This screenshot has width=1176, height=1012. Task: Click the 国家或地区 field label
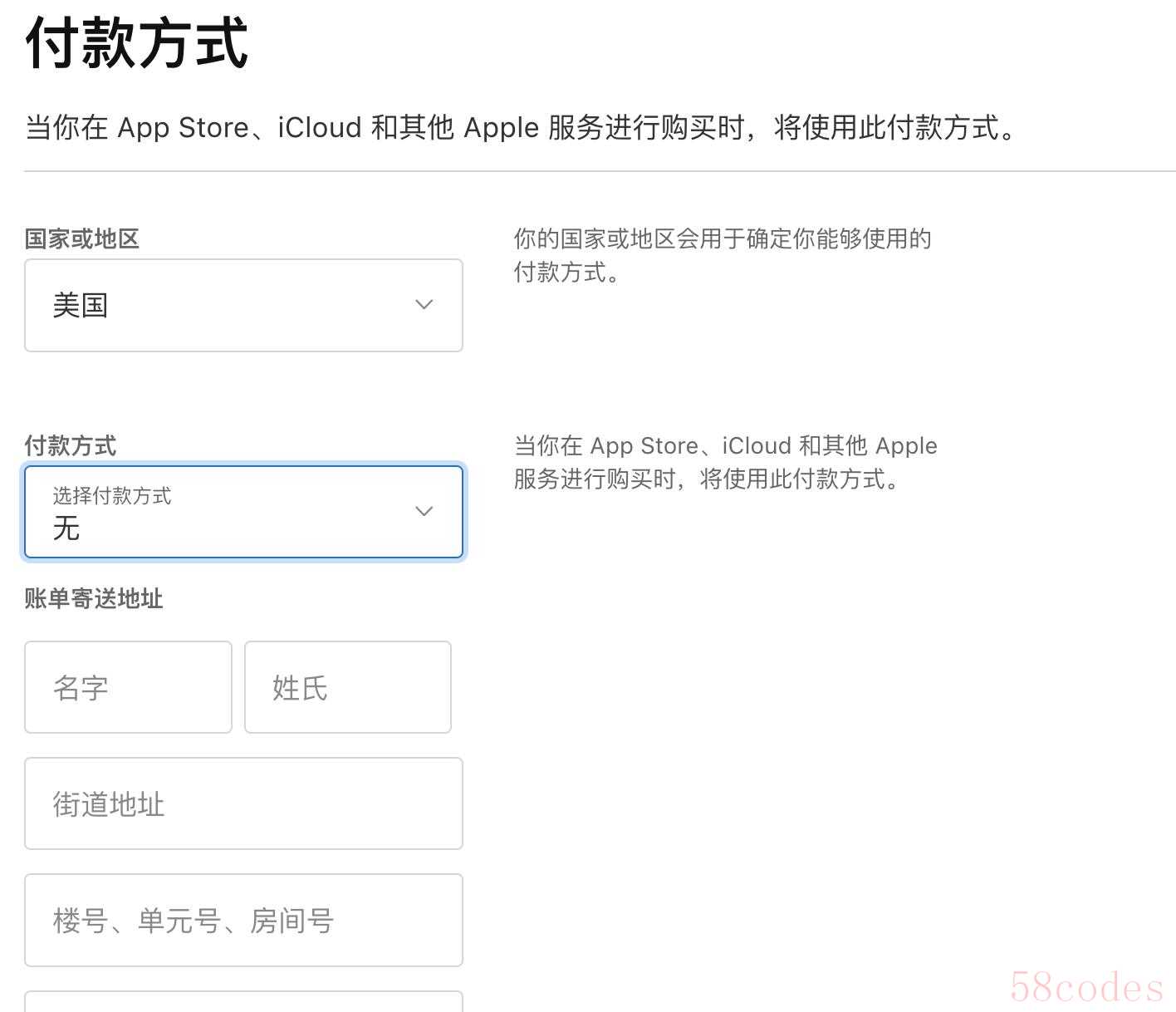click(x=81, y=239)
